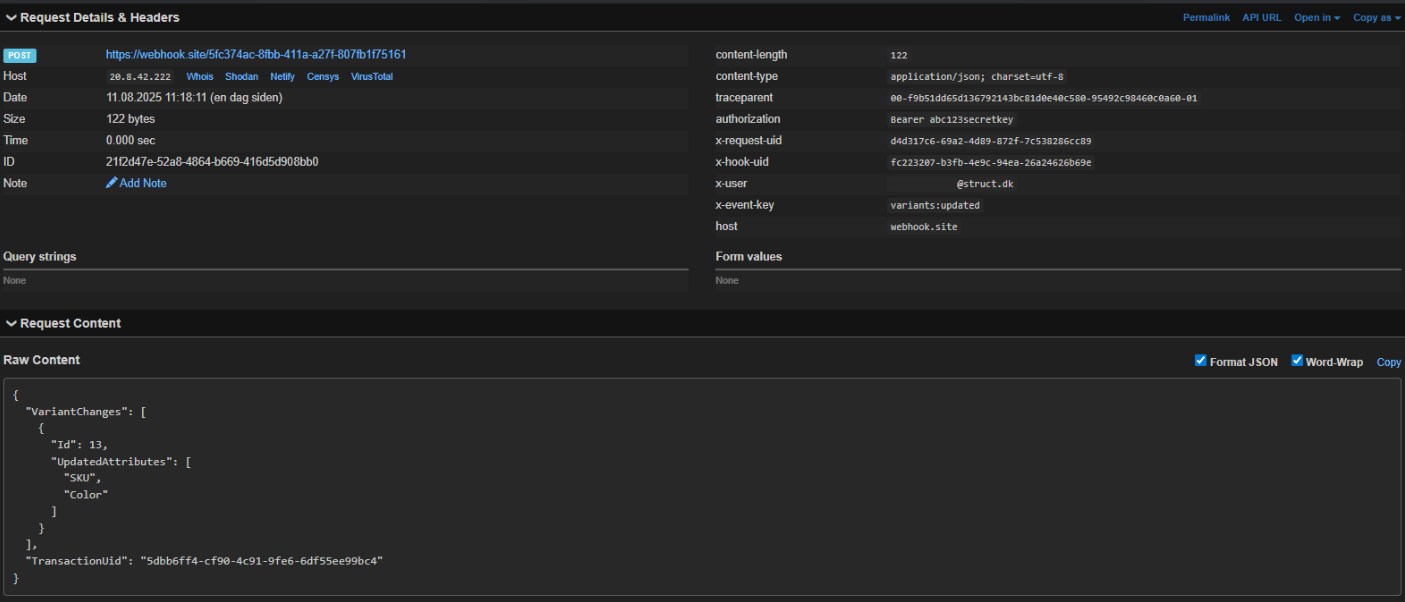This screenshot has width=1405, height=602.
Task: Look up host IP with Whois
Action: tap(200, 77)
